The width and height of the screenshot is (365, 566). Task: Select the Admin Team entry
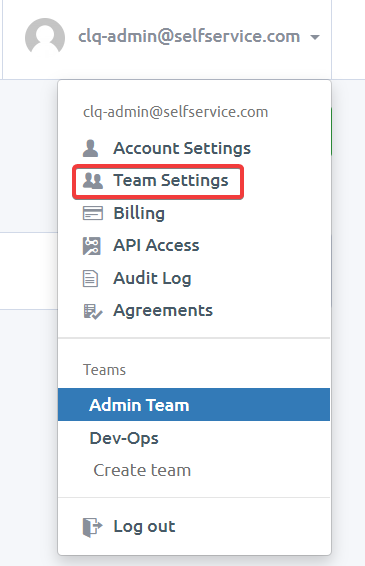194,405
